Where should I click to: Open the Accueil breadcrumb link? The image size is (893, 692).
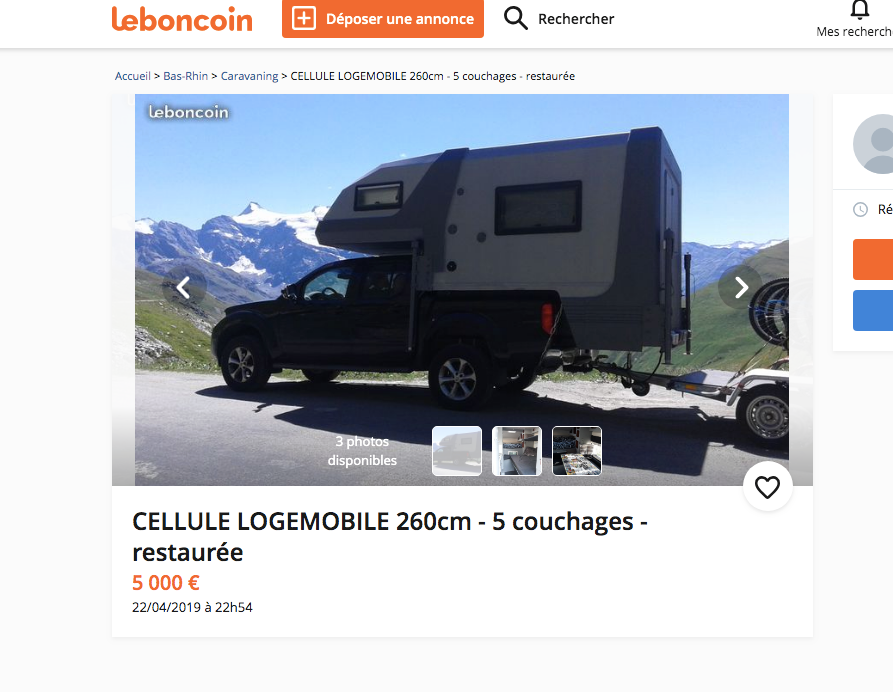tap(133, 76)
